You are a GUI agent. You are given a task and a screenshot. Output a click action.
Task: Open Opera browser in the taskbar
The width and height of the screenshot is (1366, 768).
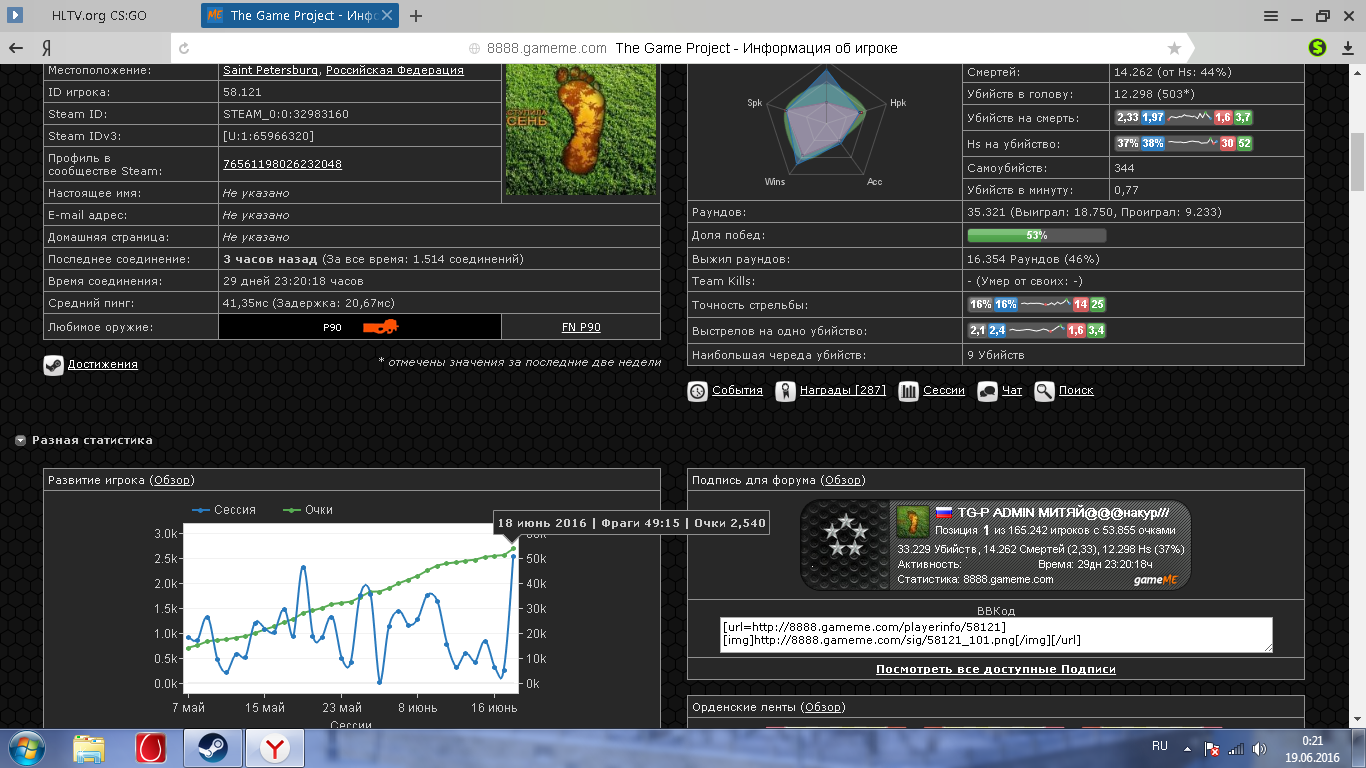pos(151,748)
